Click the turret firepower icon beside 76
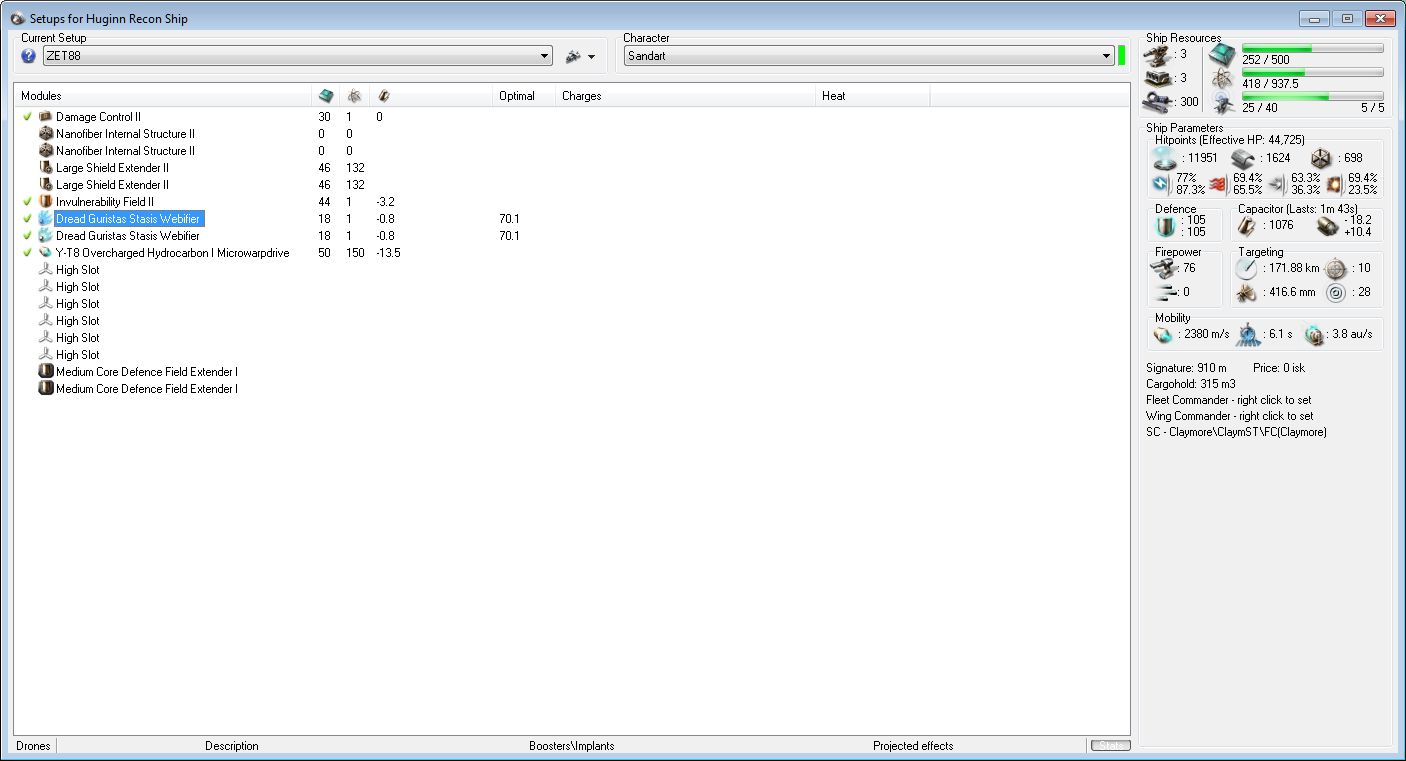The height and width of the screenshot is (761, 1406). (x=1164, y=268)
